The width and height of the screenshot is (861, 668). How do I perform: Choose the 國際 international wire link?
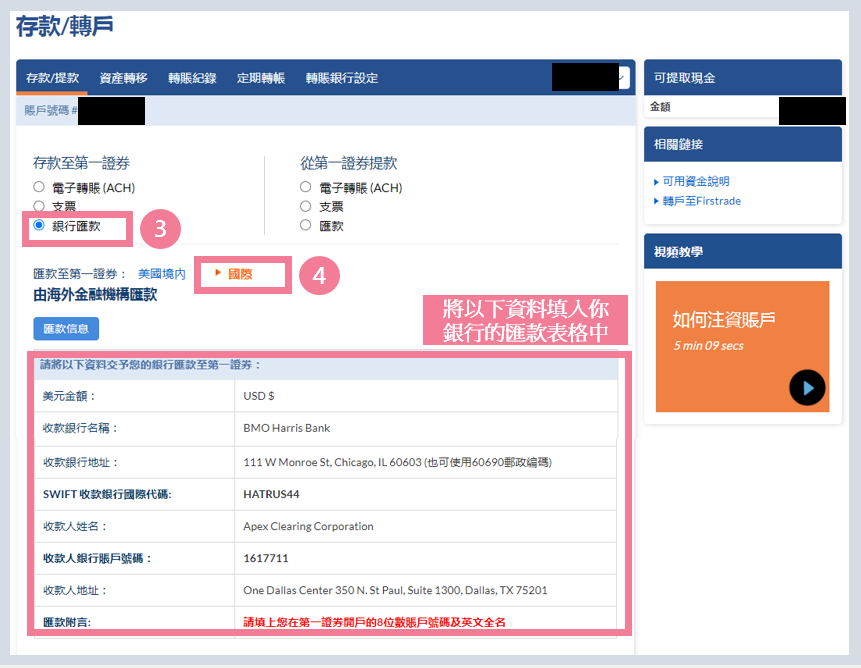[240, 274]
